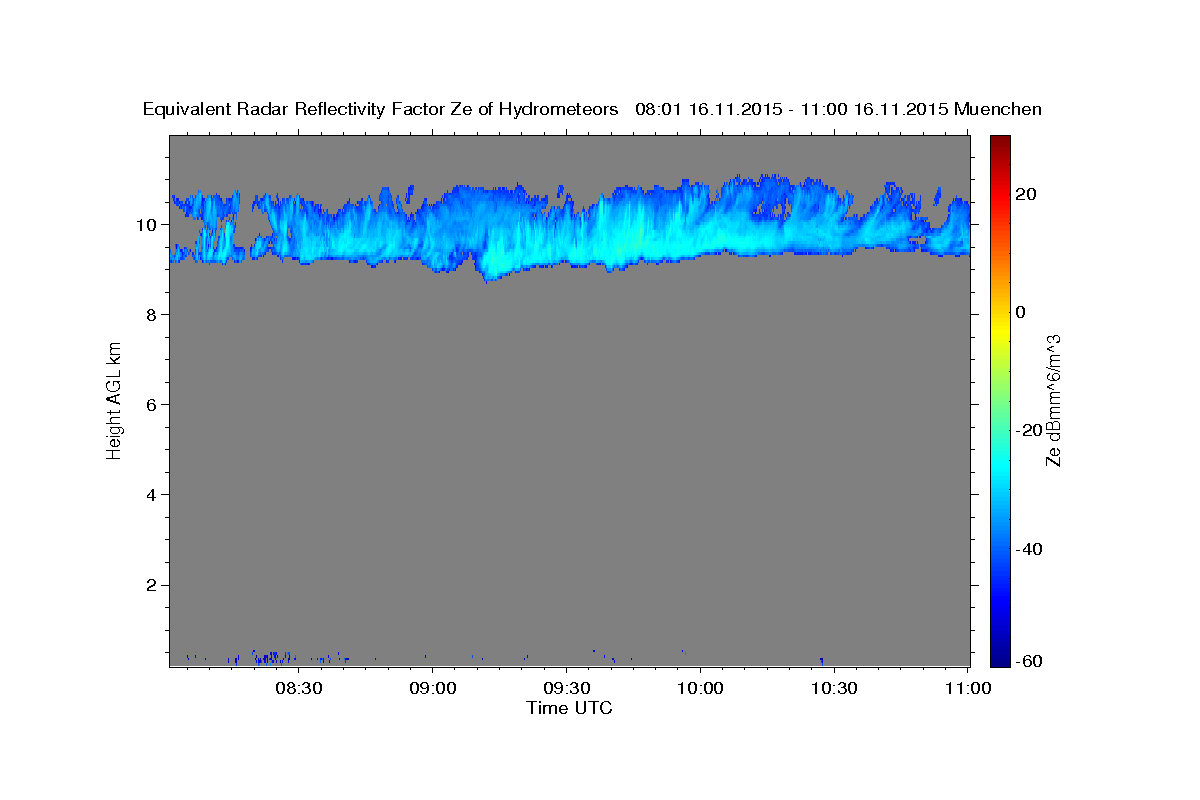Click the colorbar label '20'
The image size is (1200, 800).
(x=1026, y=194)
